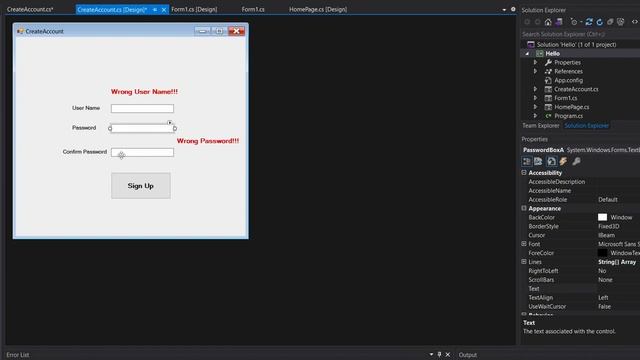The height and width of the screenshot is (360, 640).
Task: Click the Back arrow in Solution Explorer toolbar
Action: tap(527, 22)
